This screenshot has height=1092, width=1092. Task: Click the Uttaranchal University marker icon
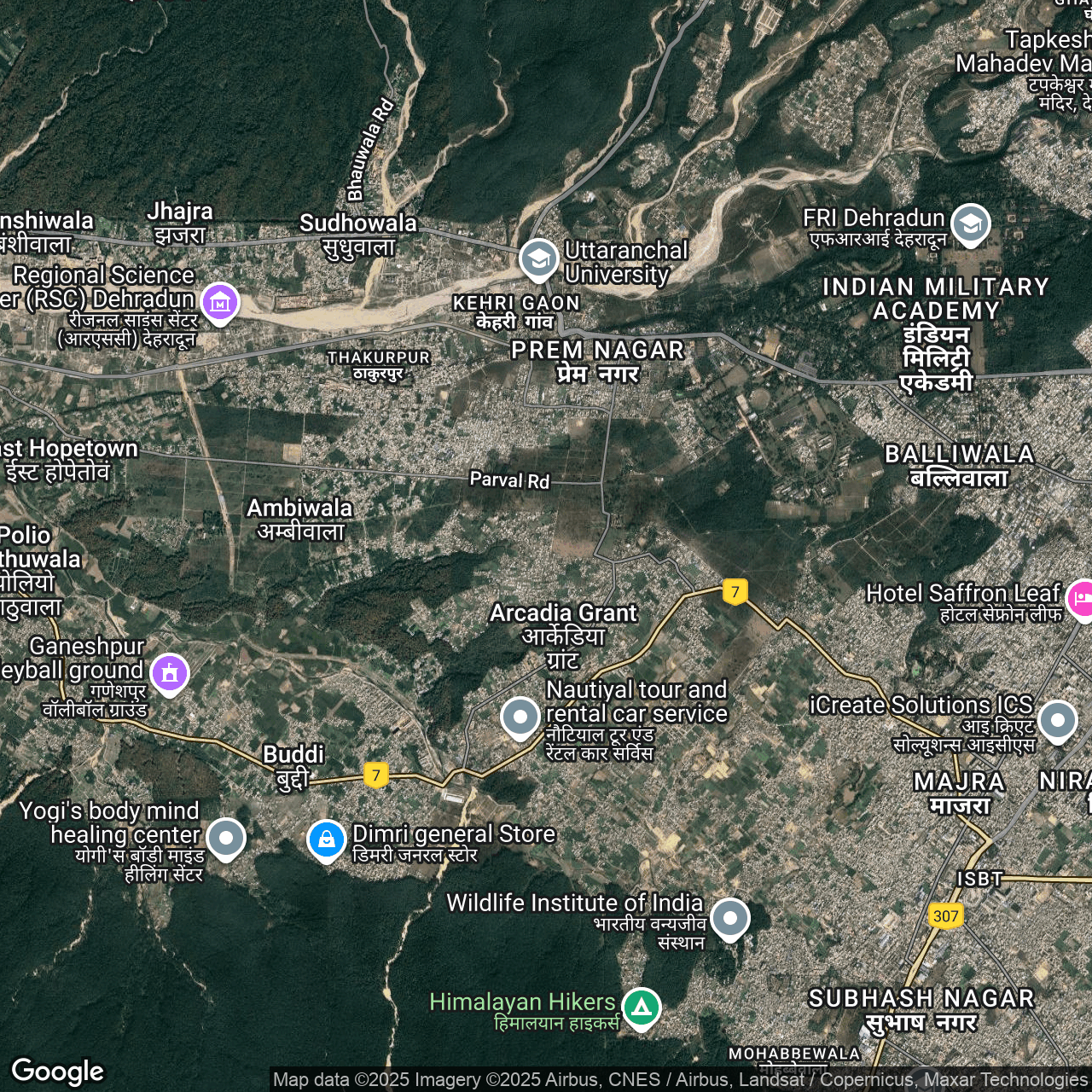(x=538, y=259)
